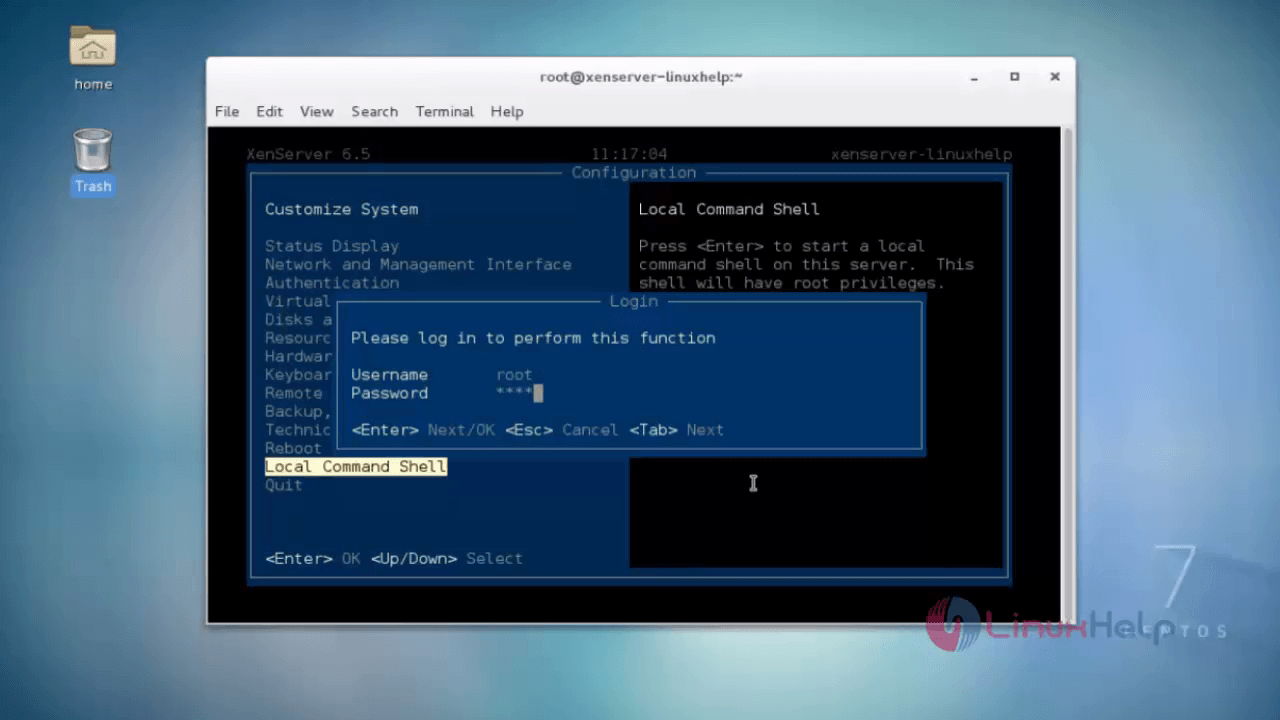Open the Terminal menu

pos(444,111)
